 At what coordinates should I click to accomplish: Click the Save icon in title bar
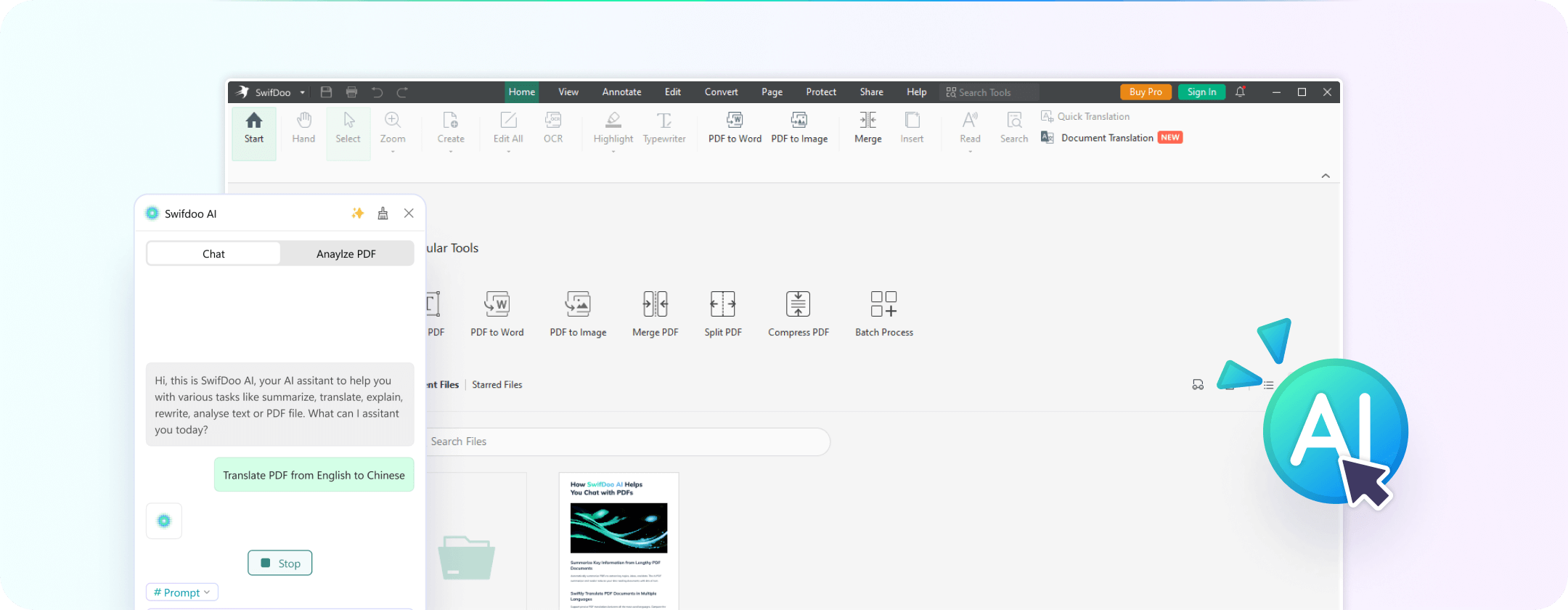(x=326, y=92)
